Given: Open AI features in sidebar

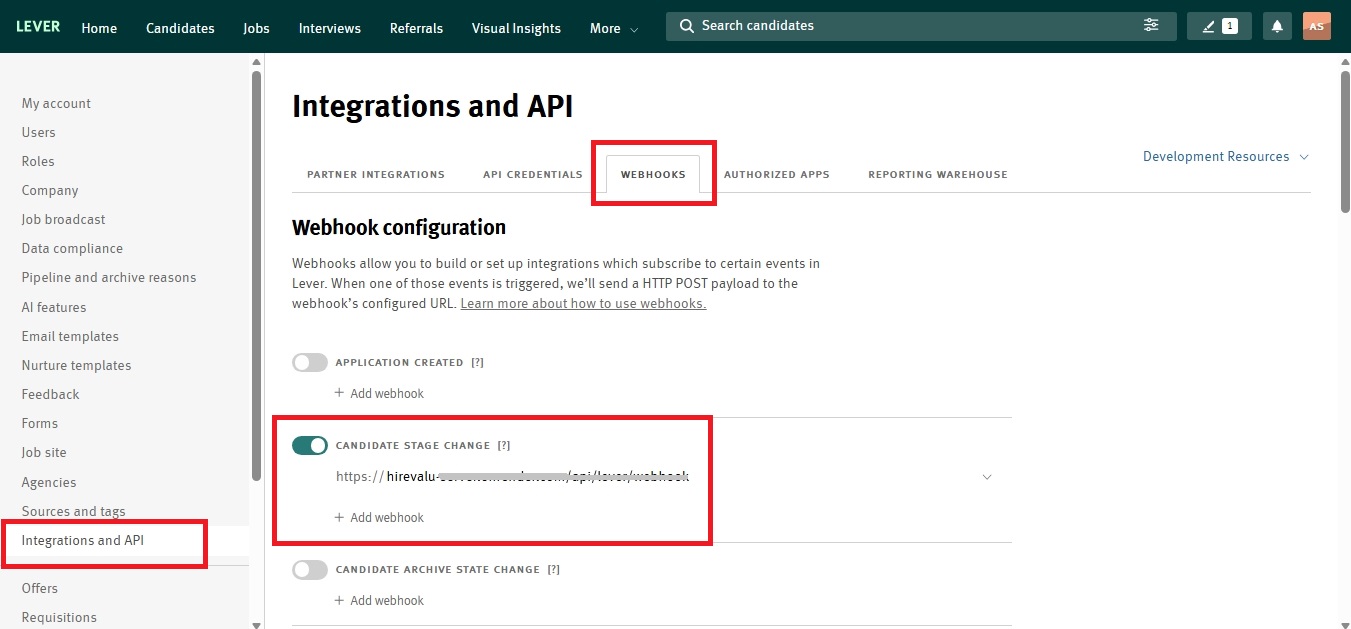Looking at the screenshot, I should pyautogui.click(x=54, y=307).
